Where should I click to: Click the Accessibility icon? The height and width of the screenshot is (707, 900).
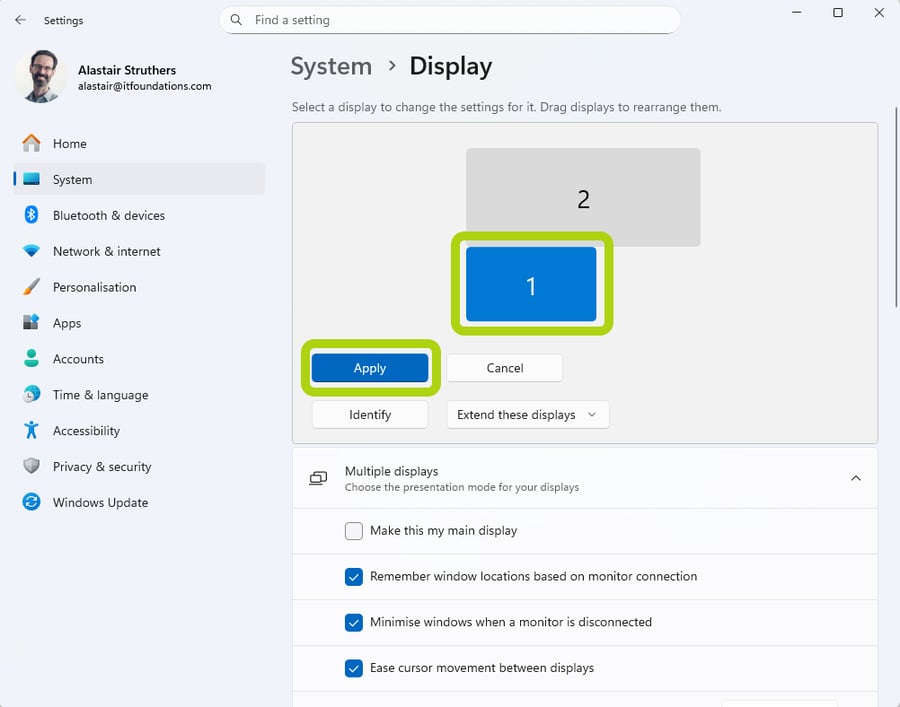tap(33, 431)
